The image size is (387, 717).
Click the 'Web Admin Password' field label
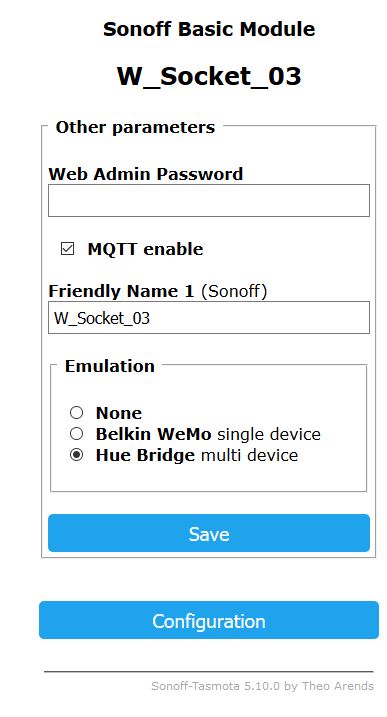point(145,174)
